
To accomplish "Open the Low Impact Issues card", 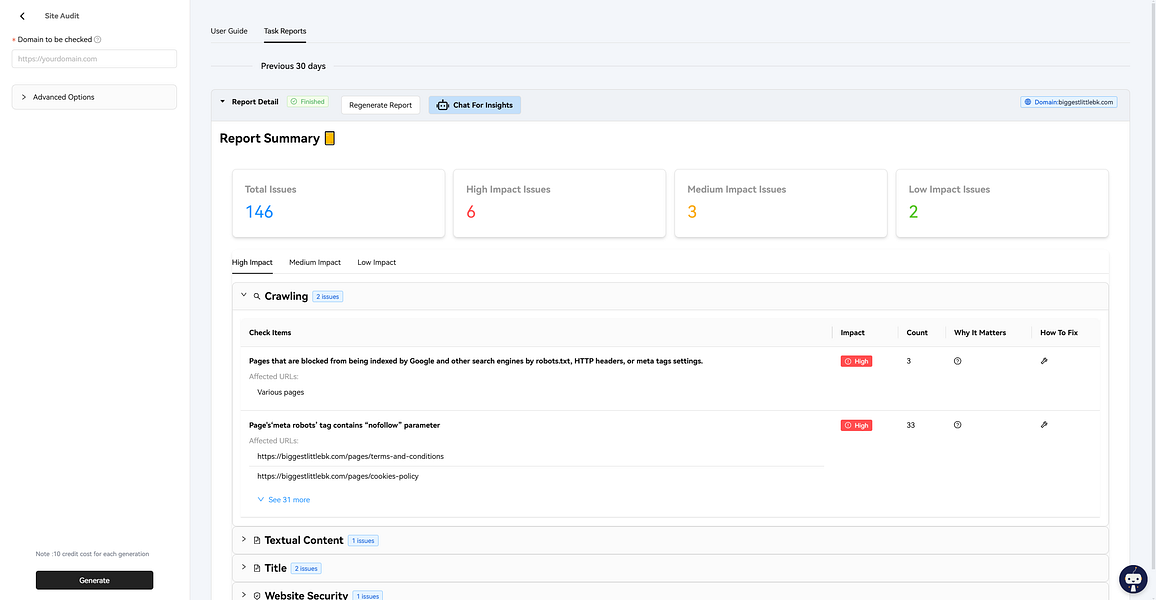I will point(1002,203).
